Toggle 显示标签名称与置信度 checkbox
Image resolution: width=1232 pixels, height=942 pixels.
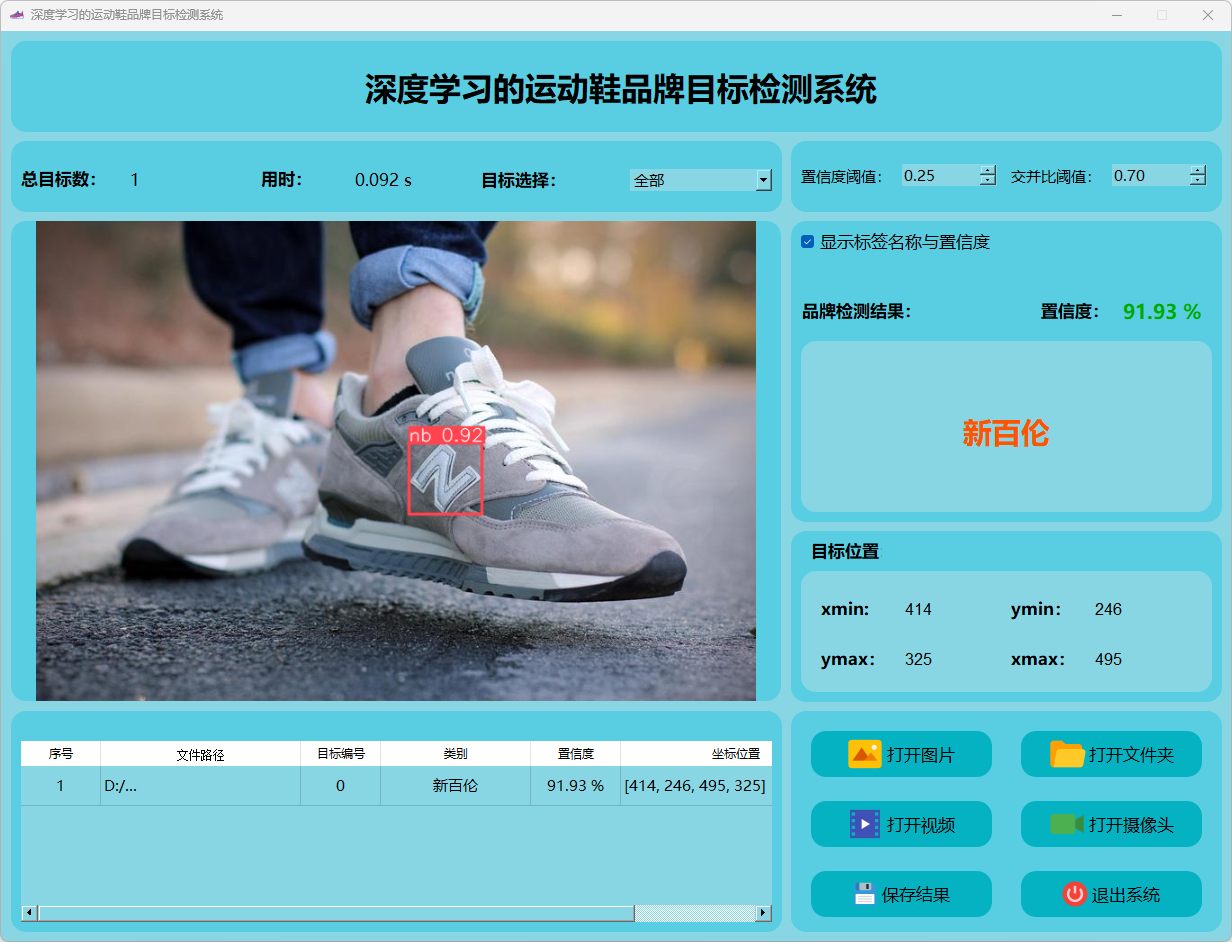click(808, 242)
